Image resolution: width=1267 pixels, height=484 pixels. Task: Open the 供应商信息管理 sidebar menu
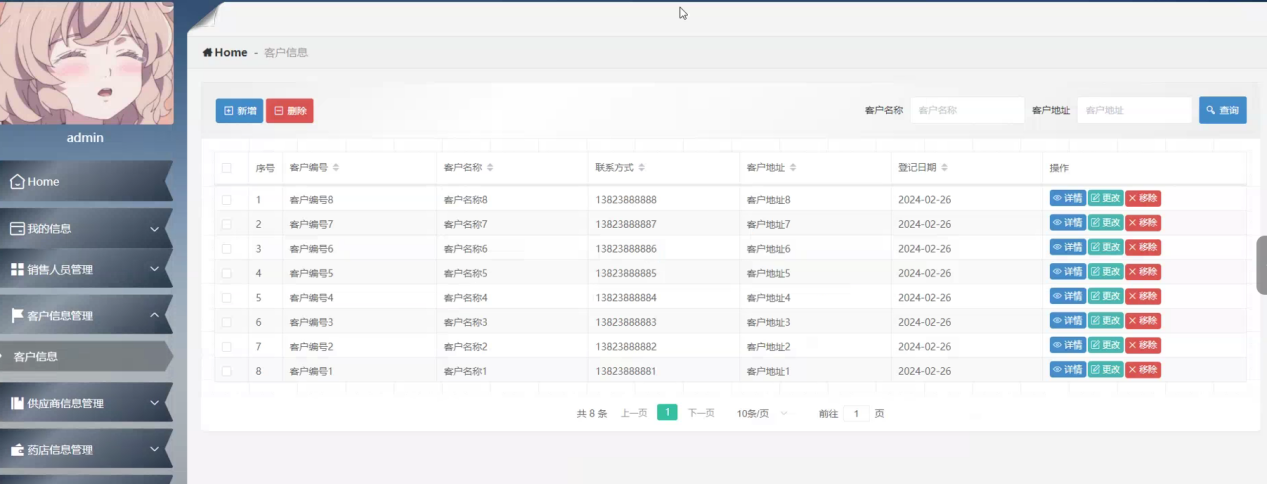(86, 403)
